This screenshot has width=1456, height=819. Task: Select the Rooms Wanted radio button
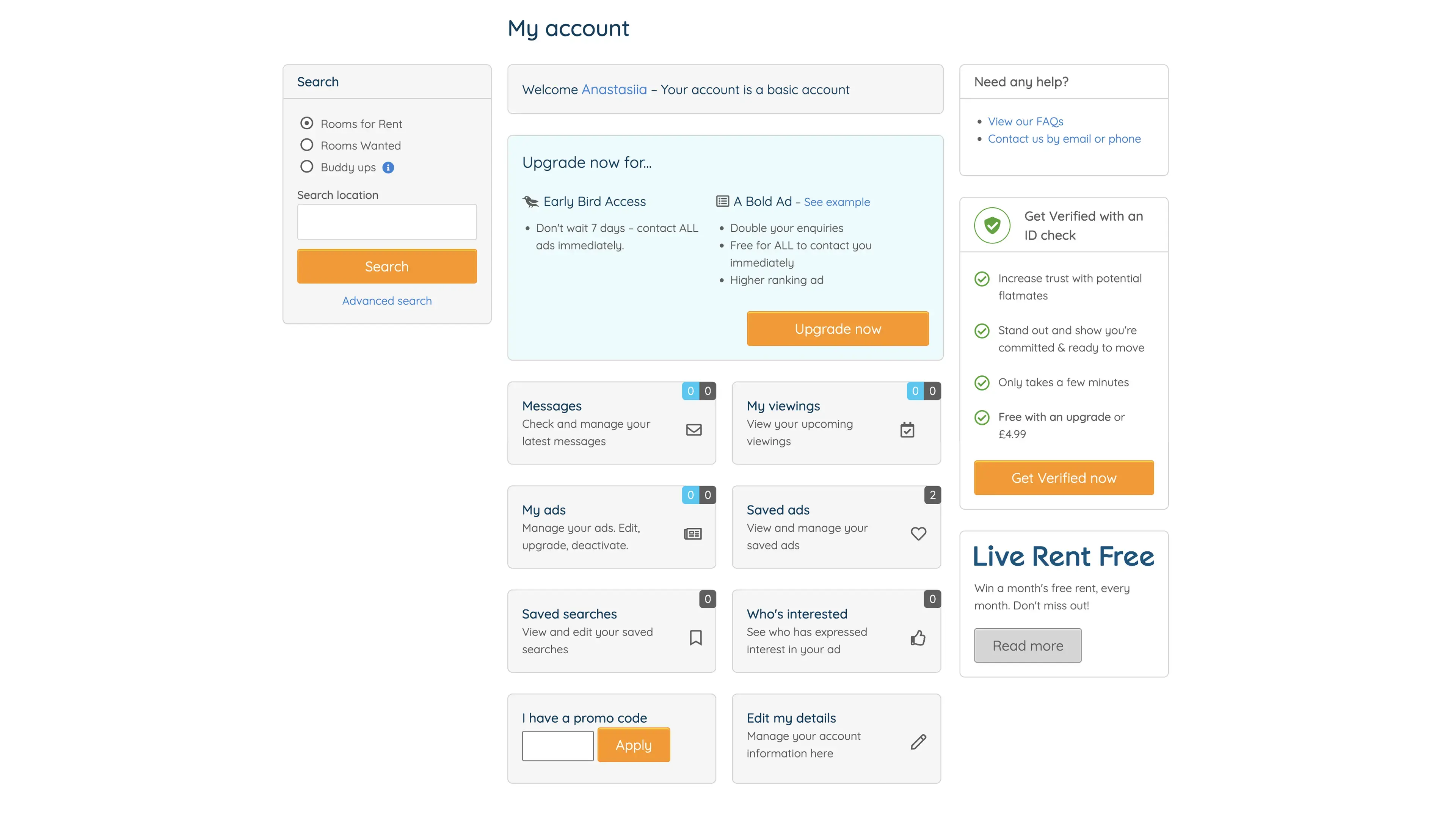306,145
